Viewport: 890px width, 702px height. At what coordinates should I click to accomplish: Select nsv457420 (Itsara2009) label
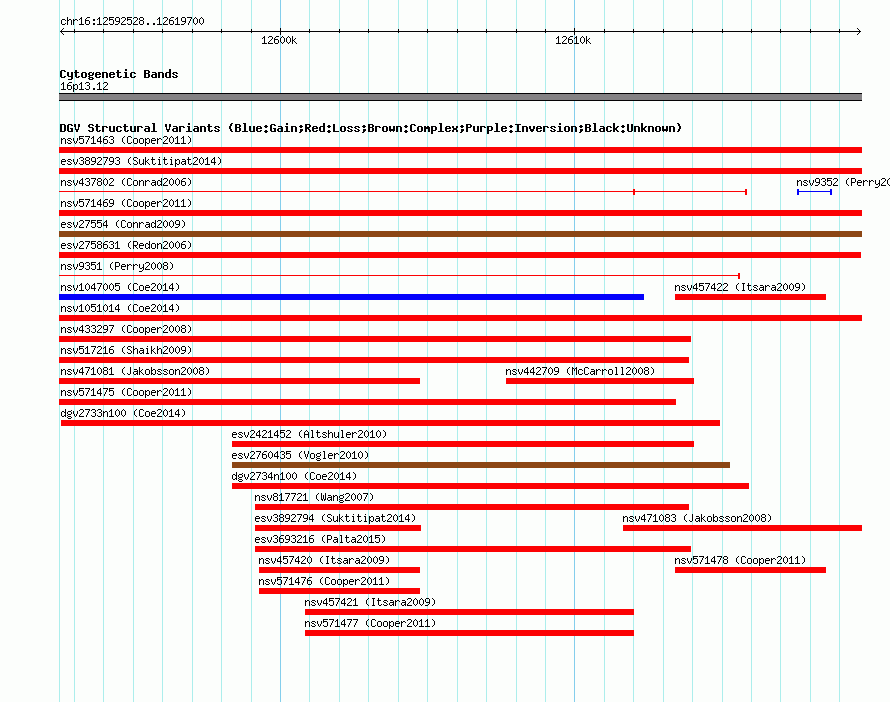(x=324, y=560)
